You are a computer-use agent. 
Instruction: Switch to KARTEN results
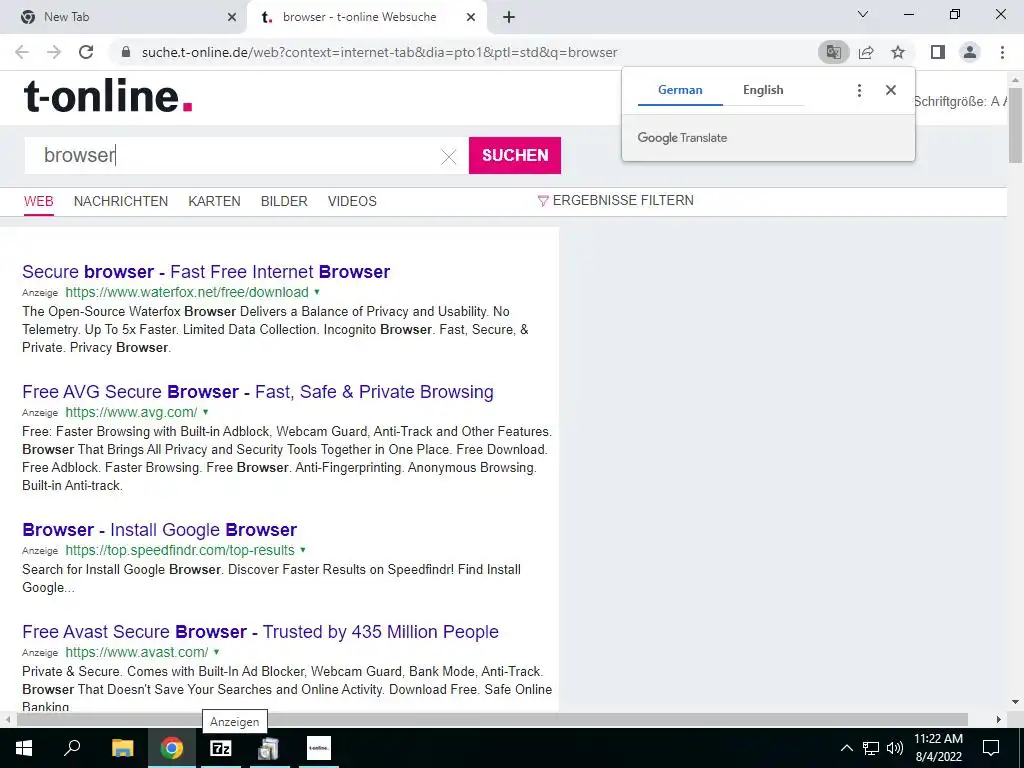214,201
